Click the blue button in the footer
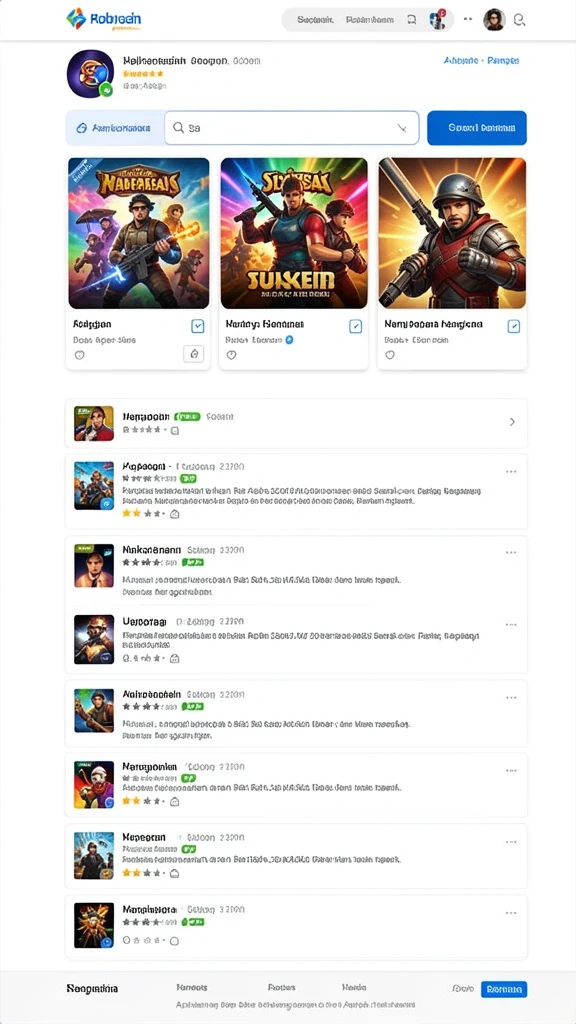The width and height of the screenshot is (576, 1024). (x=504, y=989)
